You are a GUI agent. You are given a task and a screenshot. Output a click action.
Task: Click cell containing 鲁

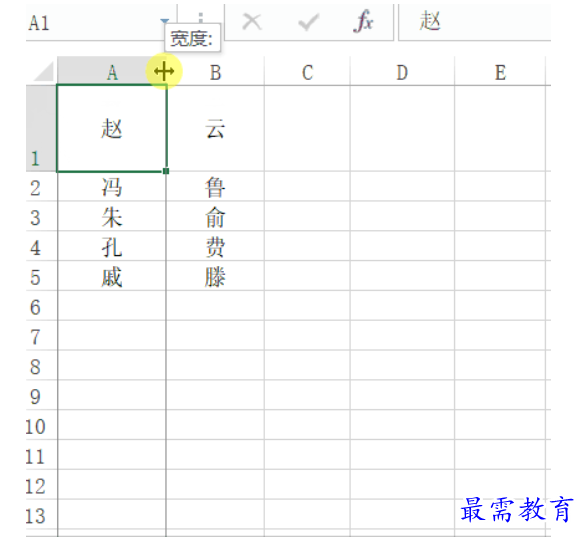pyautogui.click(x=215, y=187)
